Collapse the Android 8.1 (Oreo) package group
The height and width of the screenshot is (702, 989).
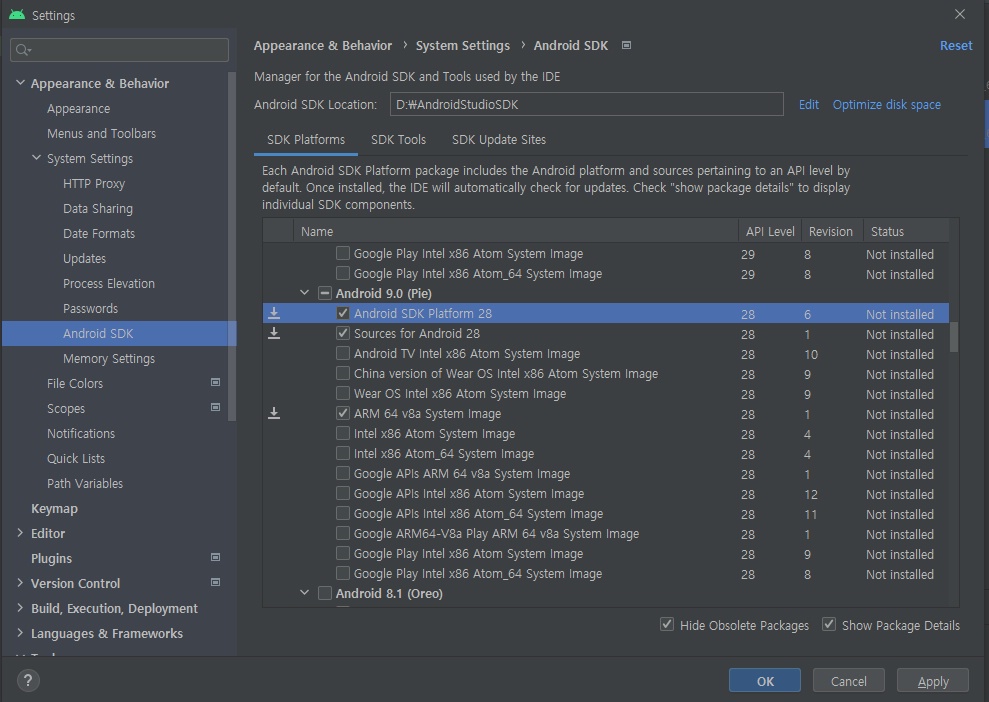305,593
